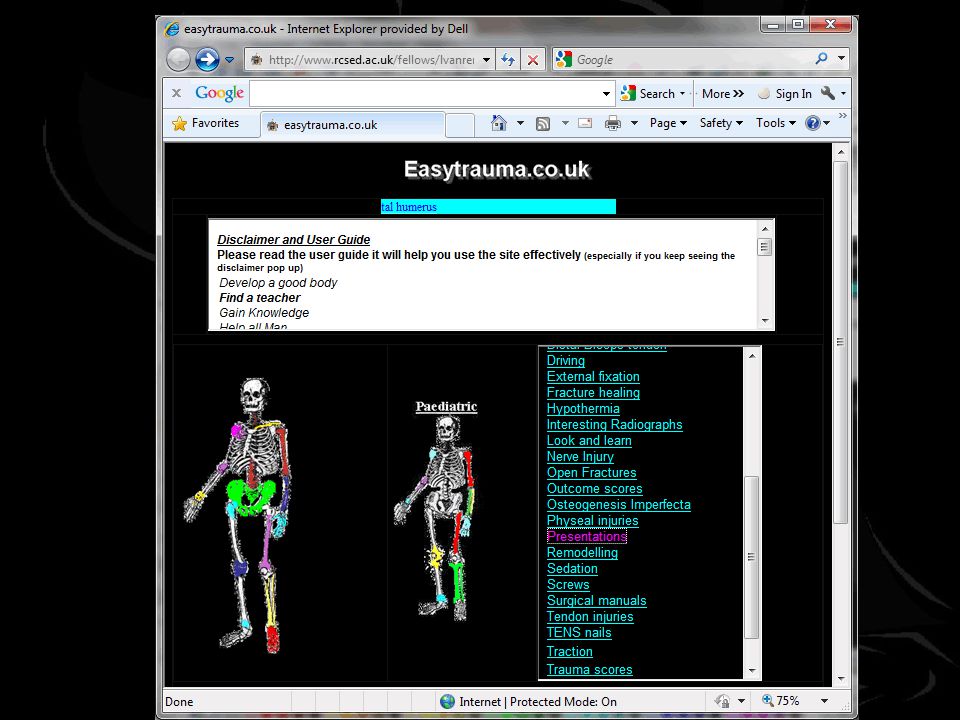Click the browser Back arrow button
This screenshot has height=720, width=960.
click(178, 59)
